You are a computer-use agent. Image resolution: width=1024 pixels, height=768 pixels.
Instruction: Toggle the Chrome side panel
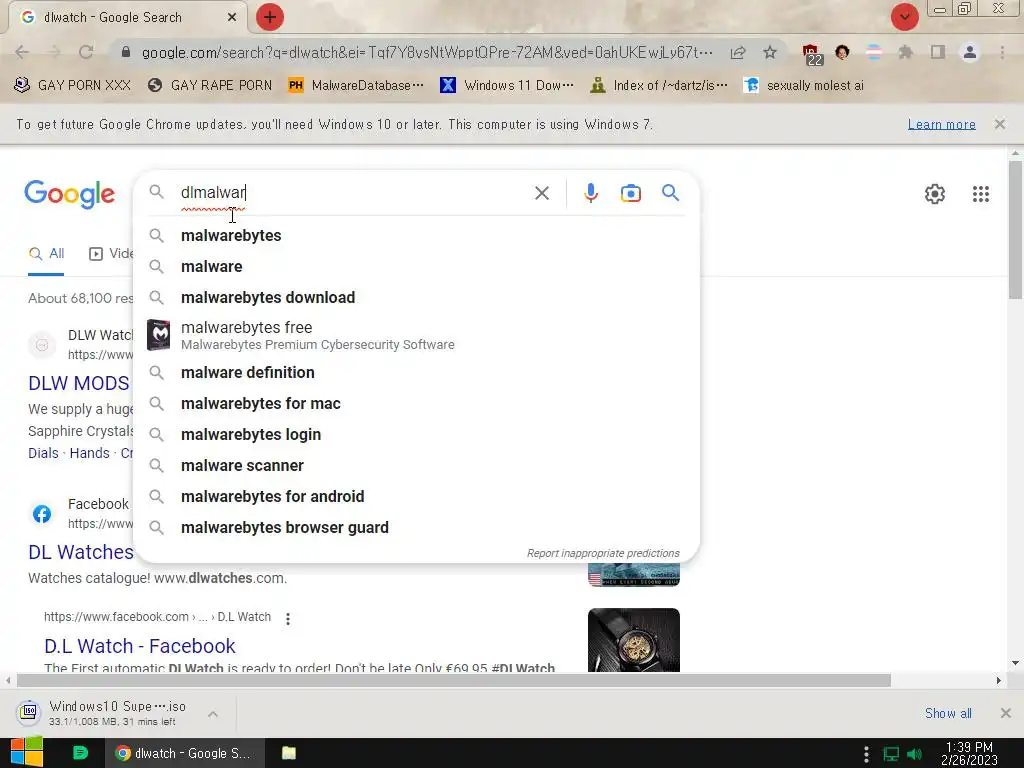(x=938, y=52)
